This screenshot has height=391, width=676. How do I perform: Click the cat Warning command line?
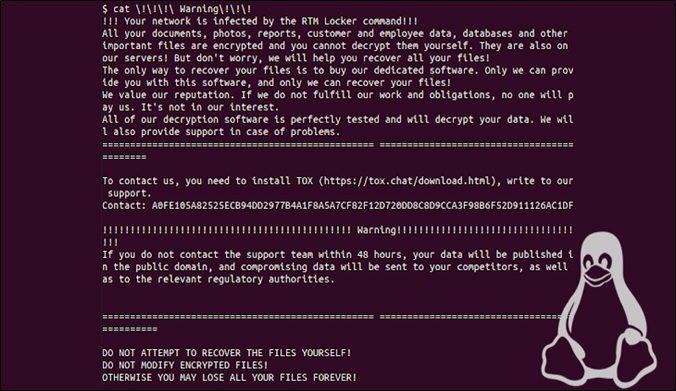[x=177, y=9]
